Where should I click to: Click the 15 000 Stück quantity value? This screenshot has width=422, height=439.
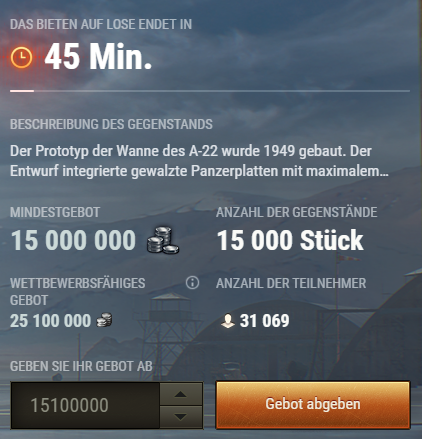click(290, 240)
